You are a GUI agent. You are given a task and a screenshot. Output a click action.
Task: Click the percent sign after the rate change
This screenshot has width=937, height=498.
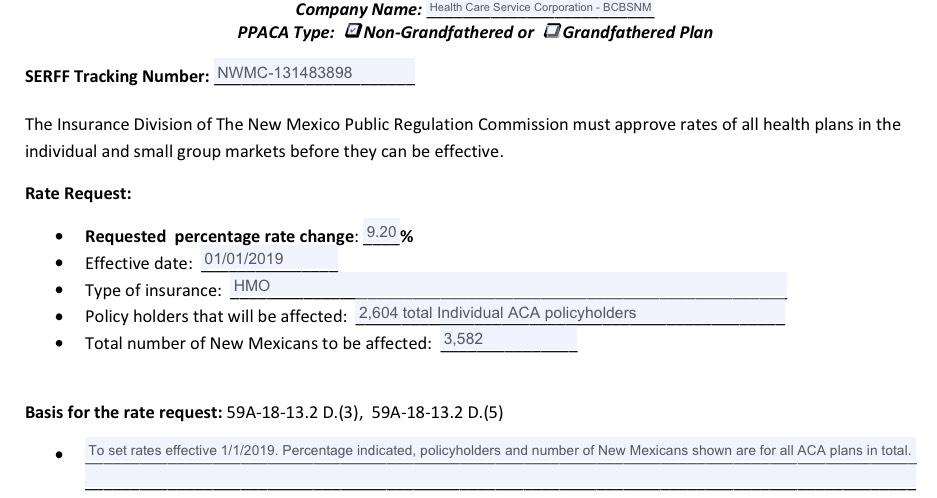407,237
